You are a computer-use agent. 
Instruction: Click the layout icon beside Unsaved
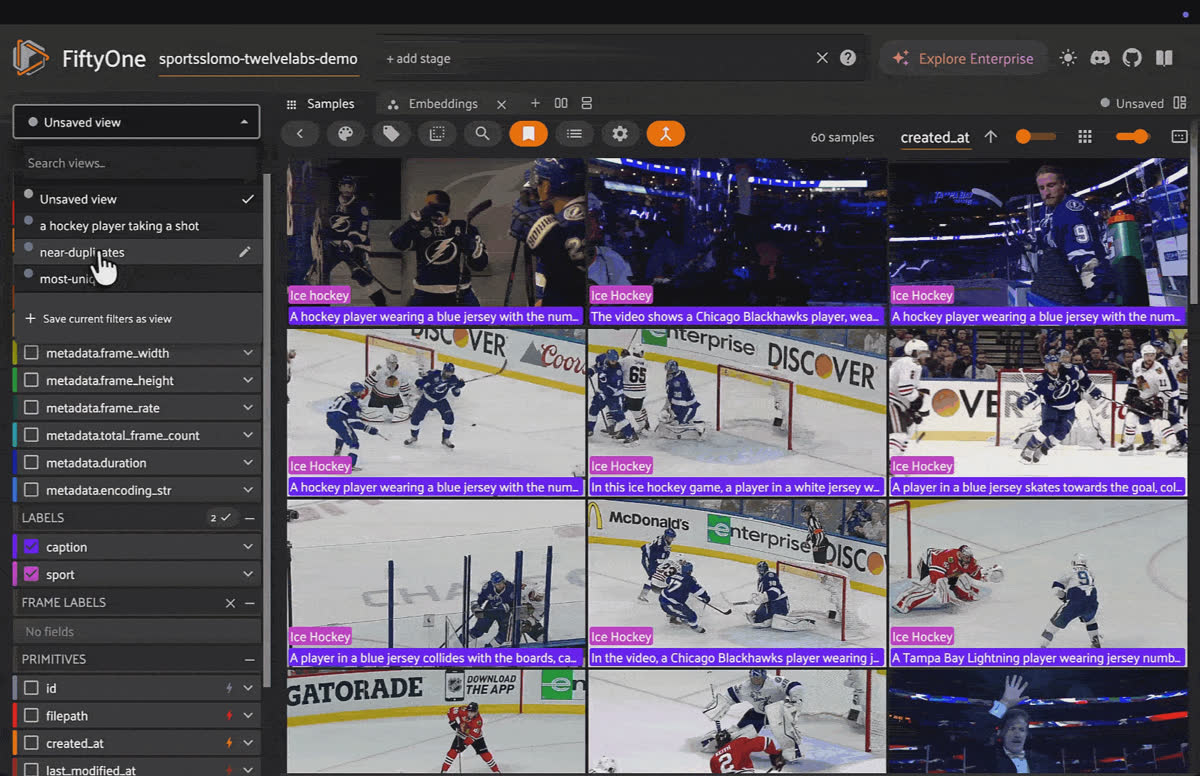pyautogui.click(x=1180, y=103)
